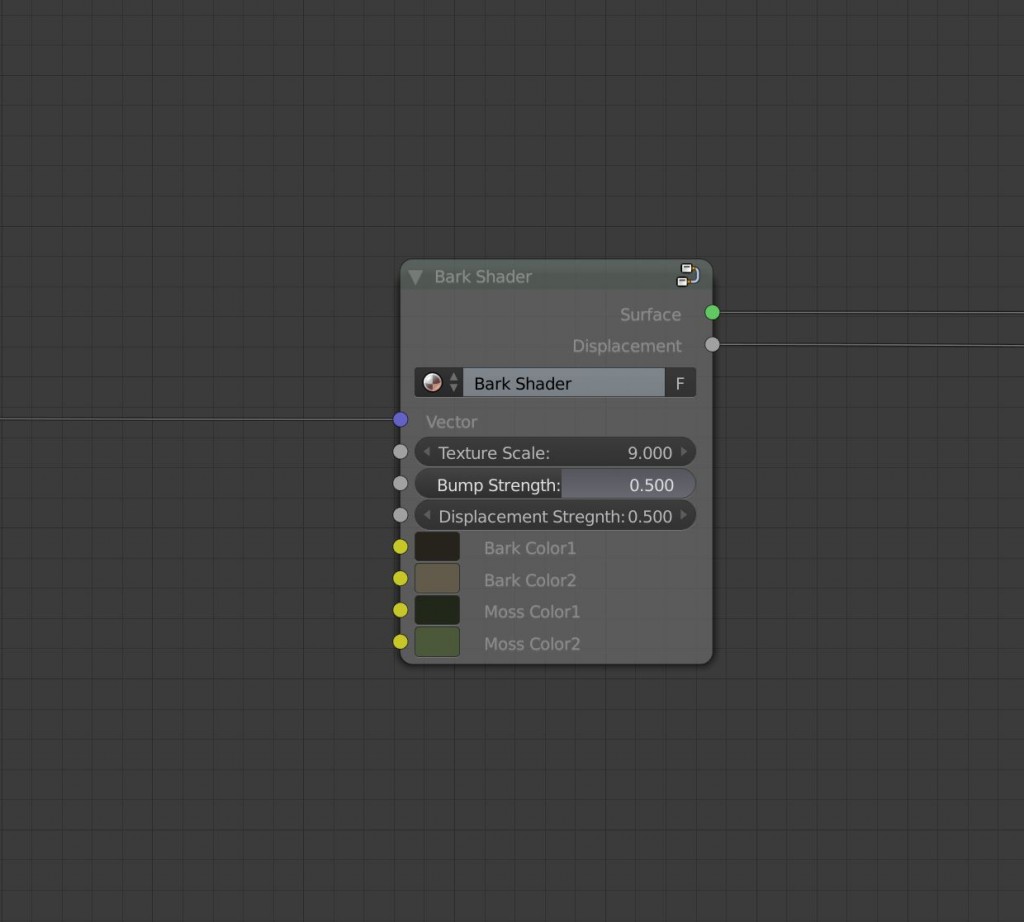
Task: Click the Texture Scale value slider
Action: click(555, 452)
